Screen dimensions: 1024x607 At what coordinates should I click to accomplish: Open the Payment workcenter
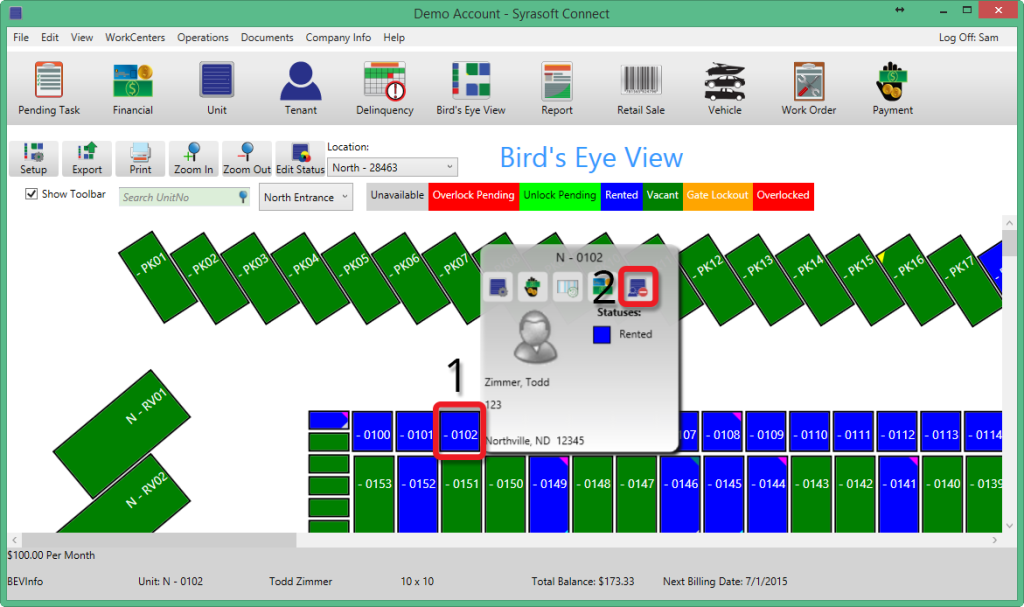(x=893, y=88)
